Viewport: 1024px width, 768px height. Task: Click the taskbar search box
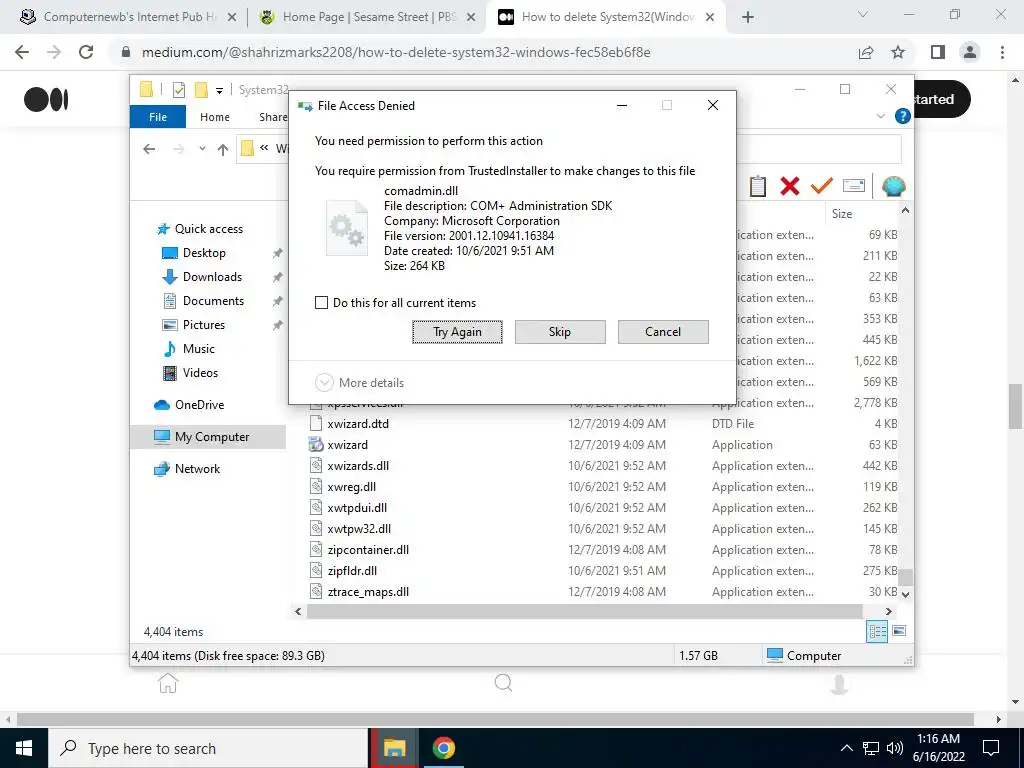tap(208, 748)
